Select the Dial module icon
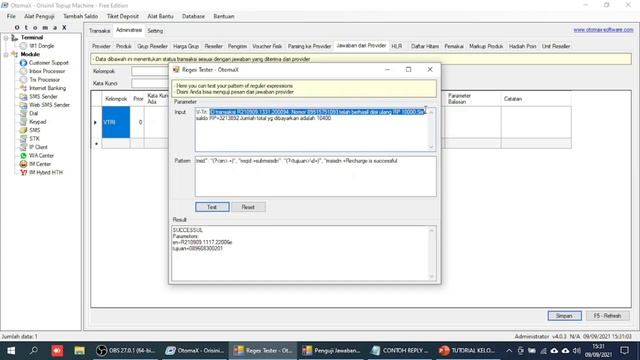Viewport: 640px width, 360px height. point(23,113)
